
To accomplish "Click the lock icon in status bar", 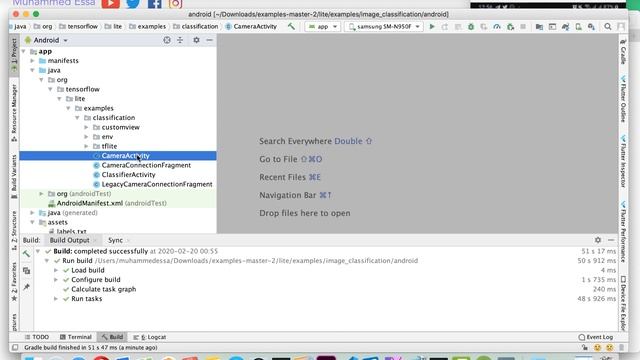I will coord(585,348).
